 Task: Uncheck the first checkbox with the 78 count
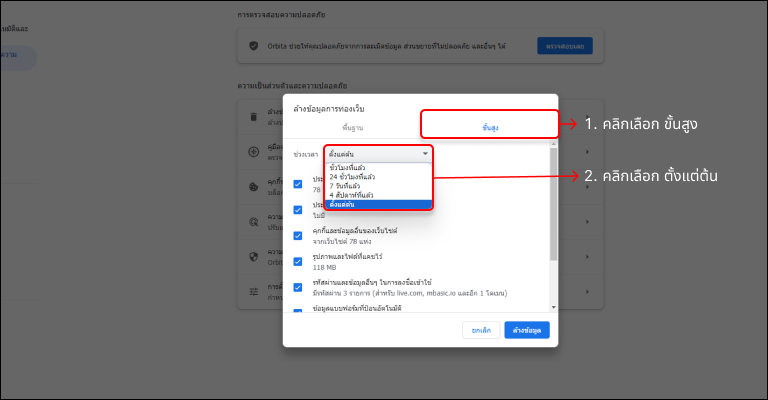pyautogui.click(x=298, y=184)
